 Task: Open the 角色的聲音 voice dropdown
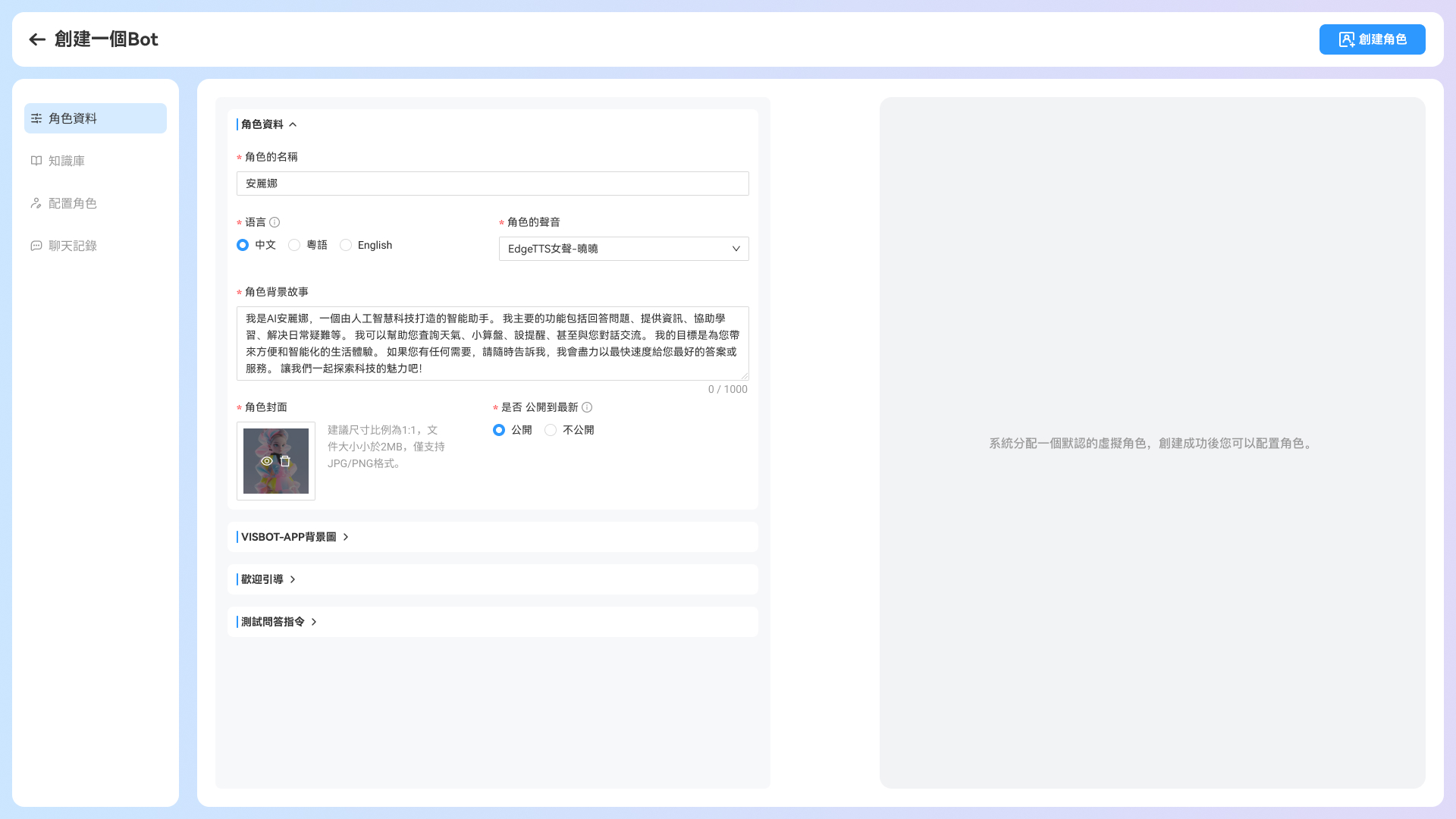pos(623,249)
